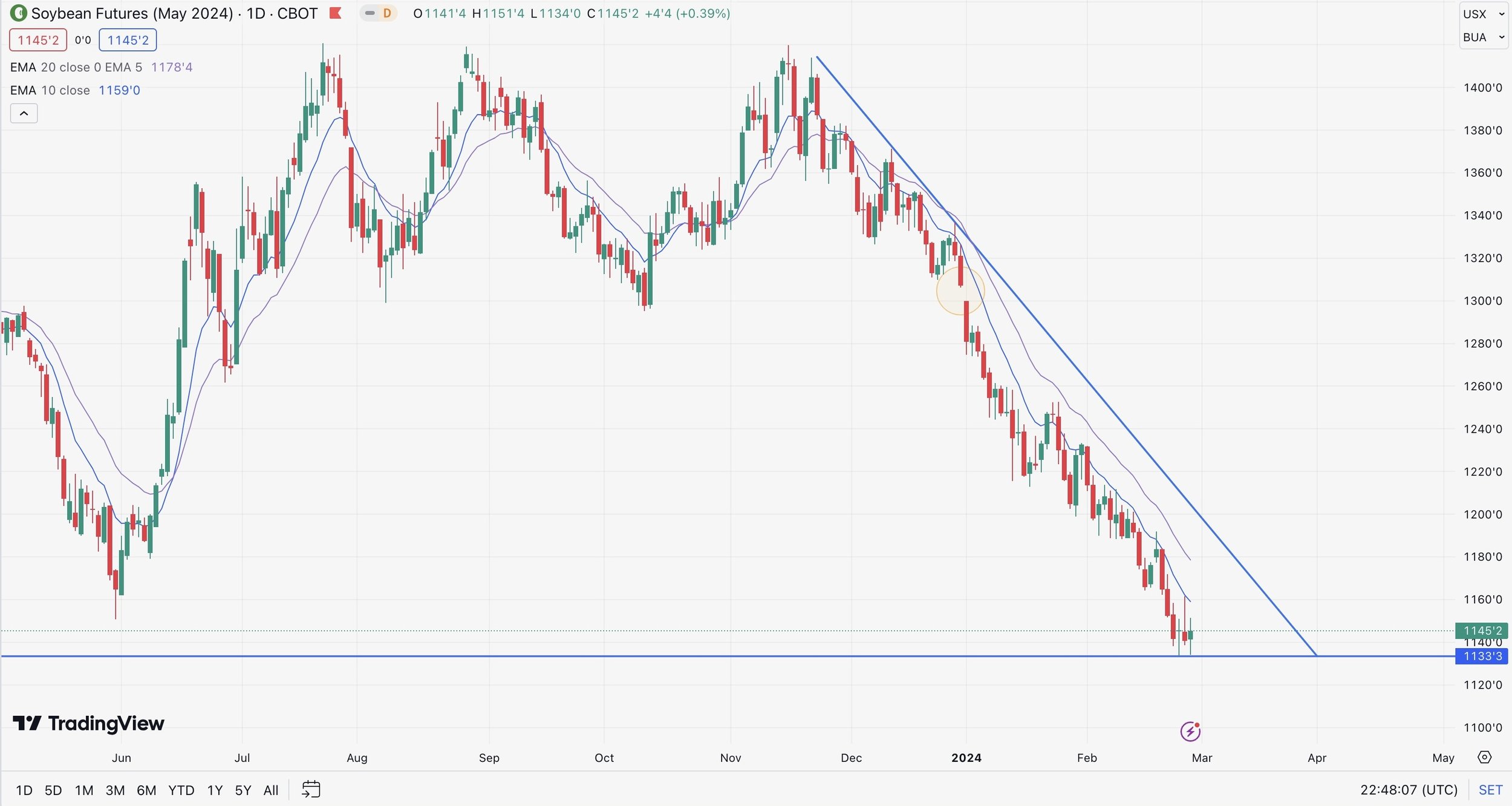The height and width of the screenshot is (806, 1512).
Task: Click the red sell price 1145'2 box
Action: 38,40
